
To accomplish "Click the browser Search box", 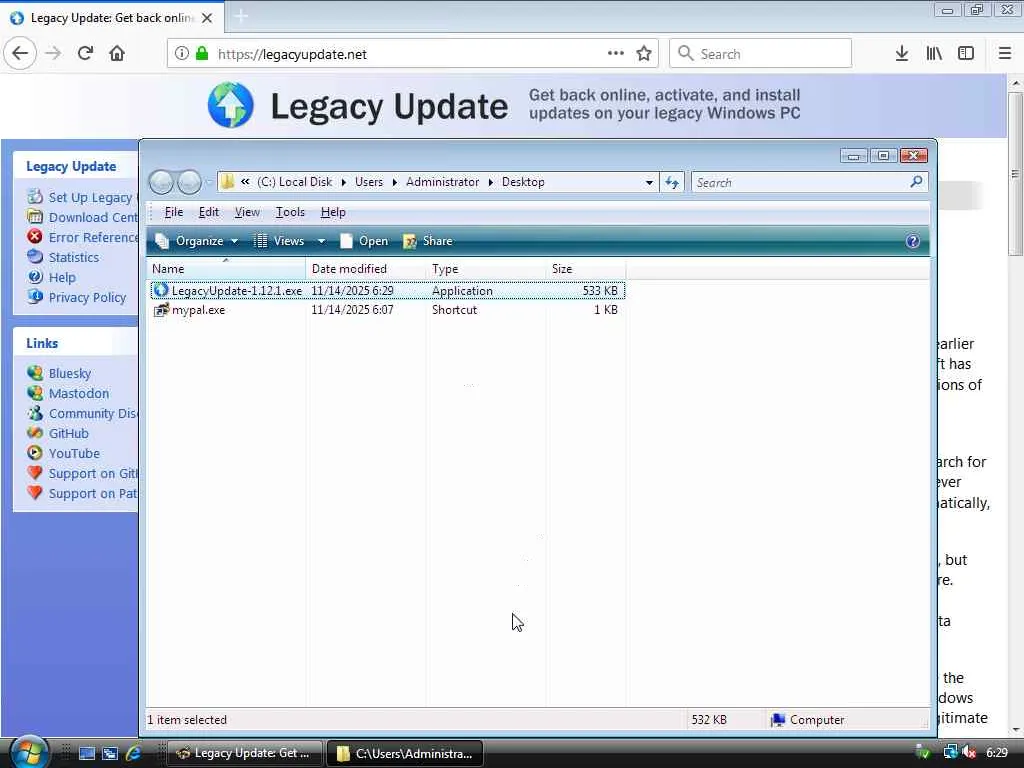I will (760, 54).
